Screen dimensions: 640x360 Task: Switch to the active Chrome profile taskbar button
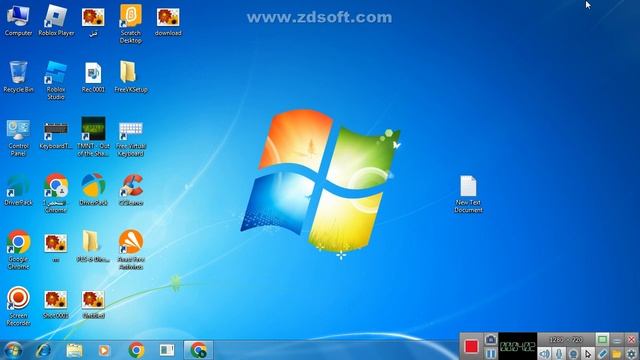click(198, 350)
